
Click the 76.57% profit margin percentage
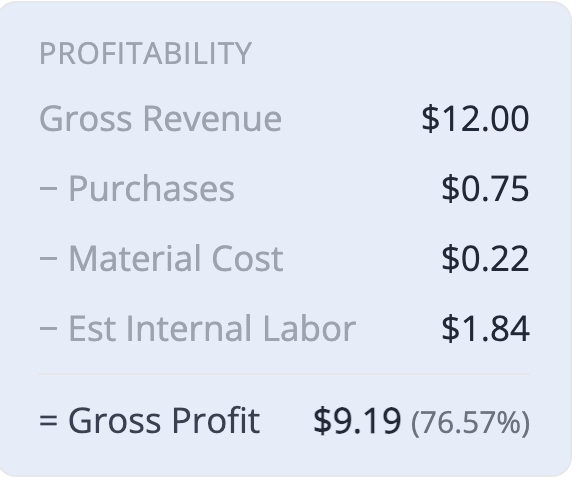[471, 423]
